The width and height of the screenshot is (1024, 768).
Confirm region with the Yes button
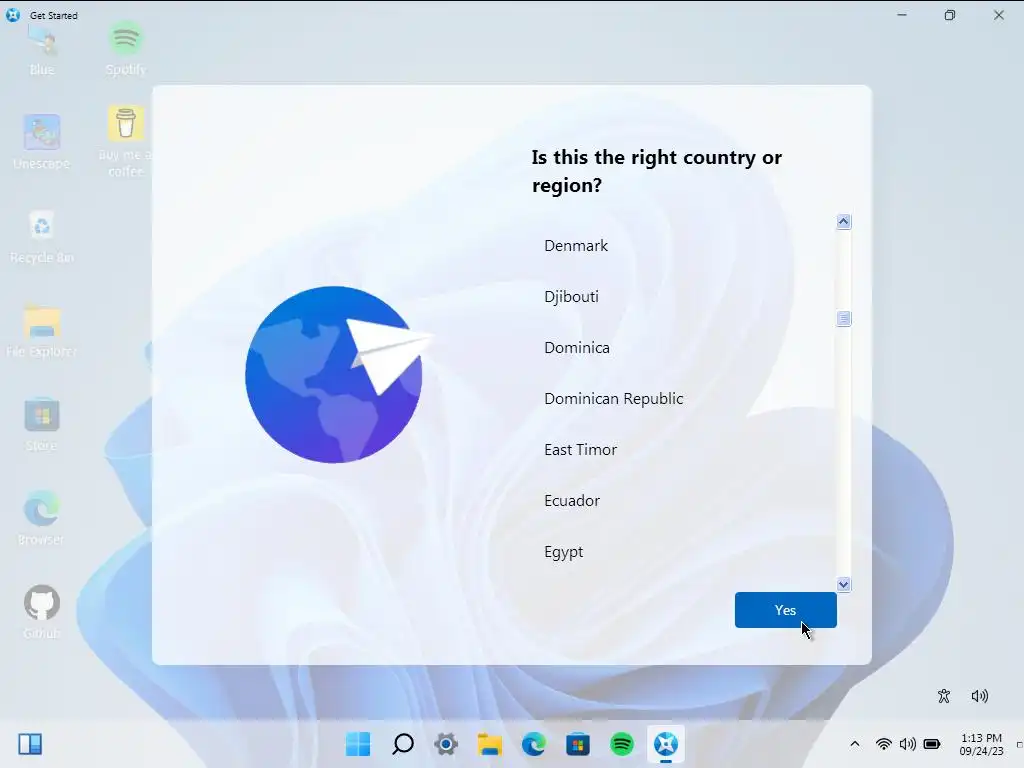785,610
